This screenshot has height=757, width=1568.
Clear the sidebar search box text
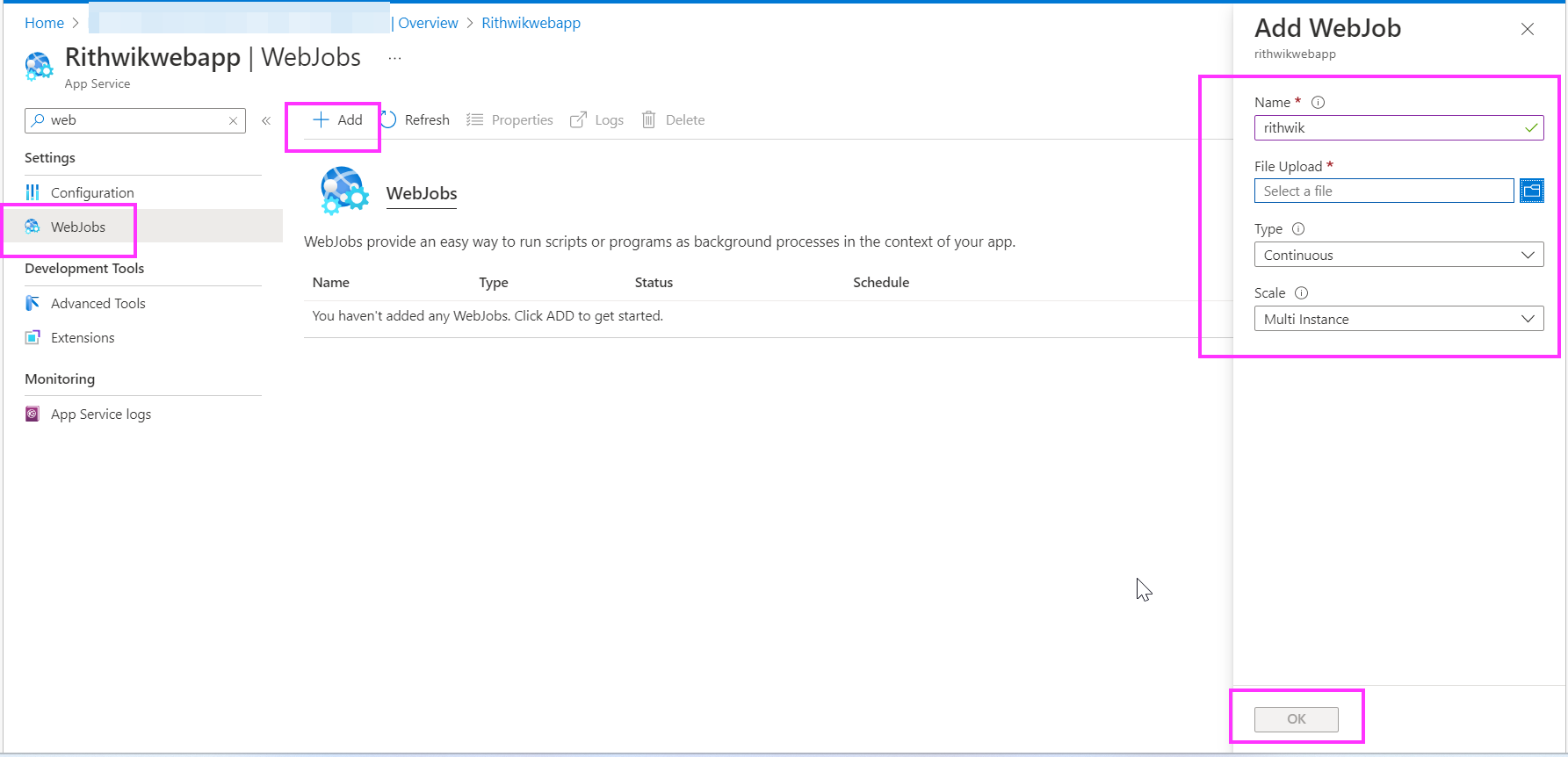pos(233,121)
